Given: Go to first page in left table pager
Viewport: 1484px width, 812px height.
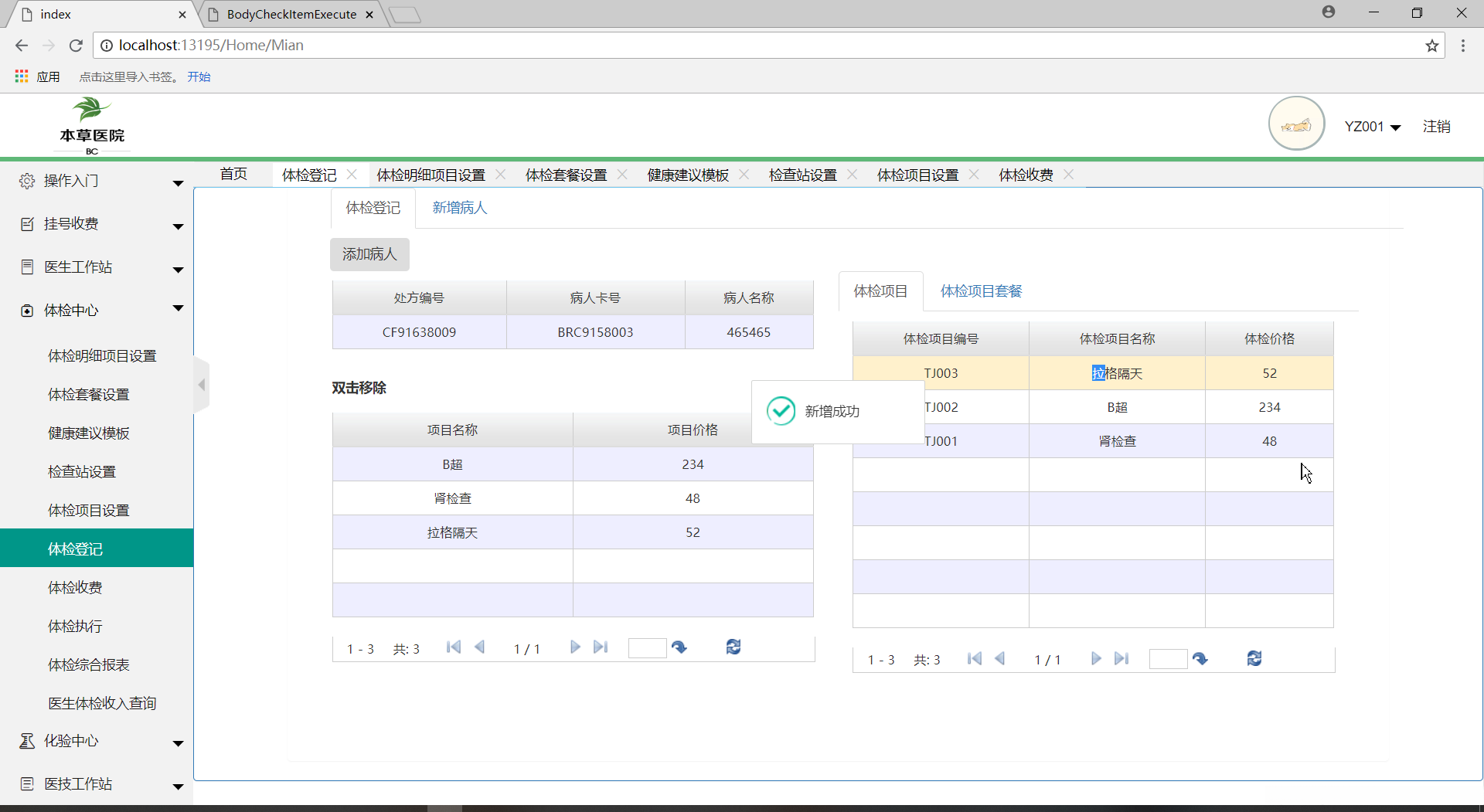Looking at the screenshot, I should point(454,647).
